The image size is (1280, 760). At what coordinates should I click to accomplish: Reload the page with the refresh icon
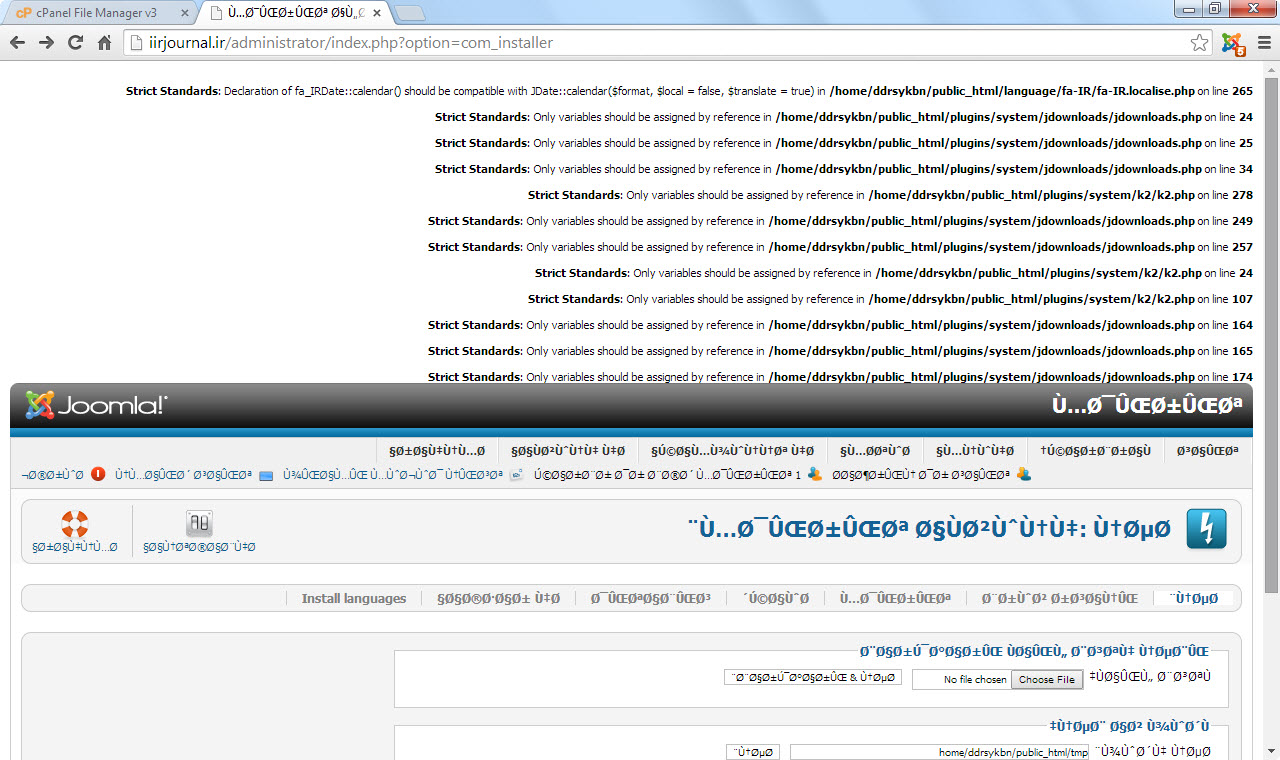(75, 43)
